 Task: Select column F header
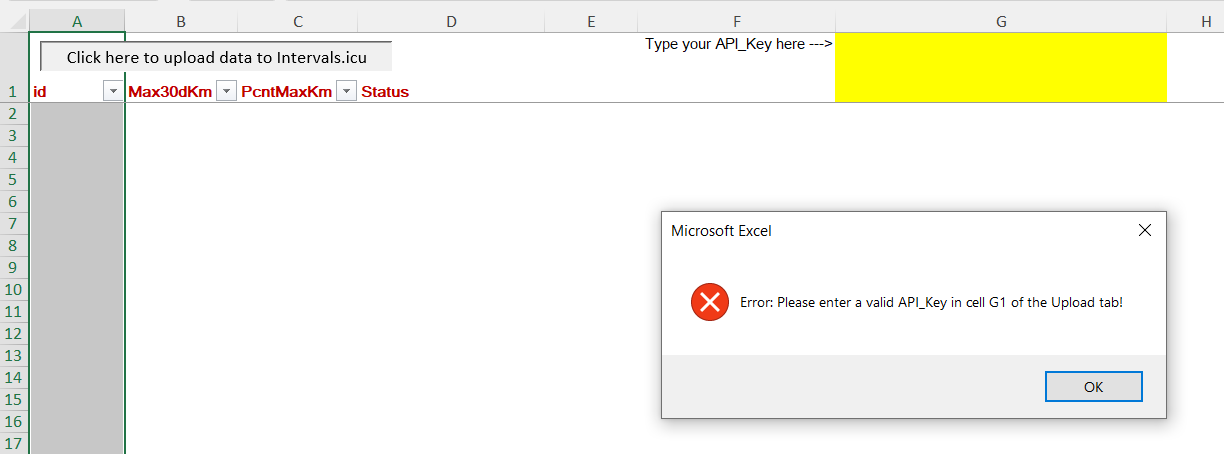coord(736,21)
